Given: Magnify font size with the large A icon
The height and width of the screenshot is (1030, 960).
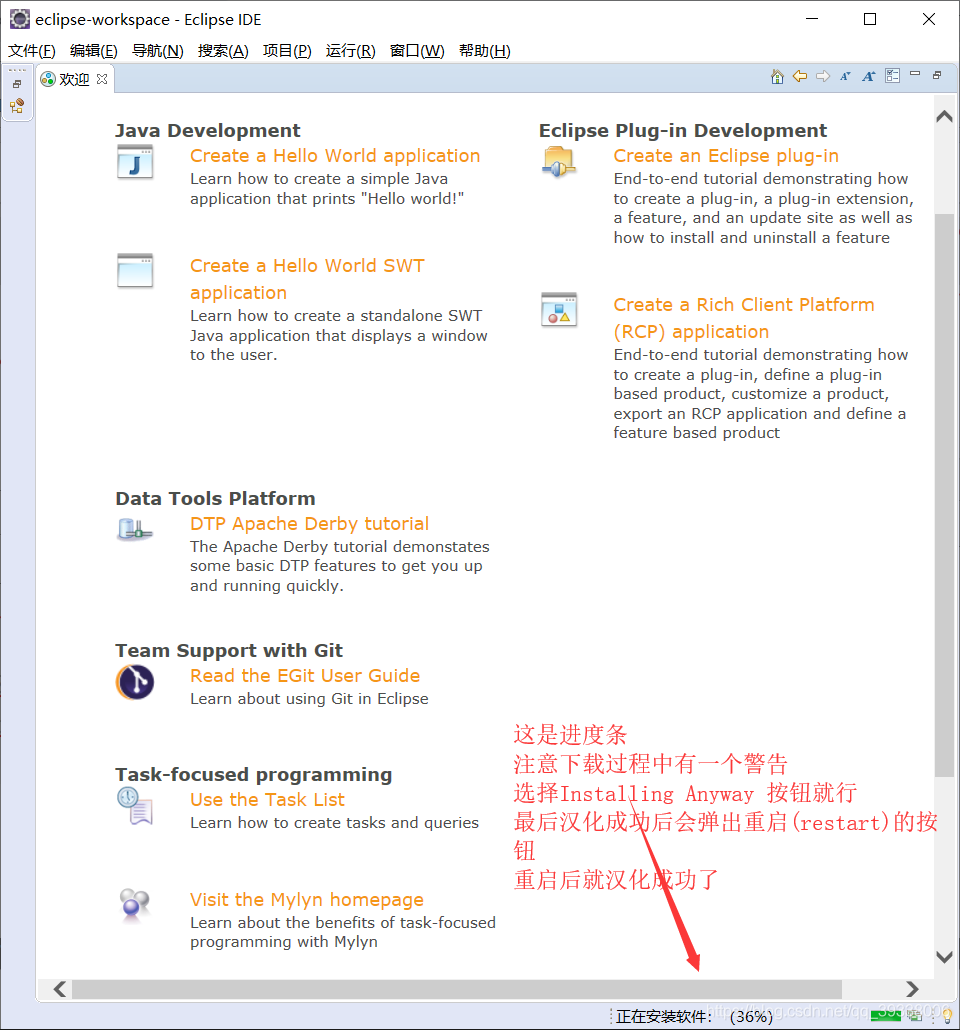Looking at the screenshot, I should click(869, 76).
